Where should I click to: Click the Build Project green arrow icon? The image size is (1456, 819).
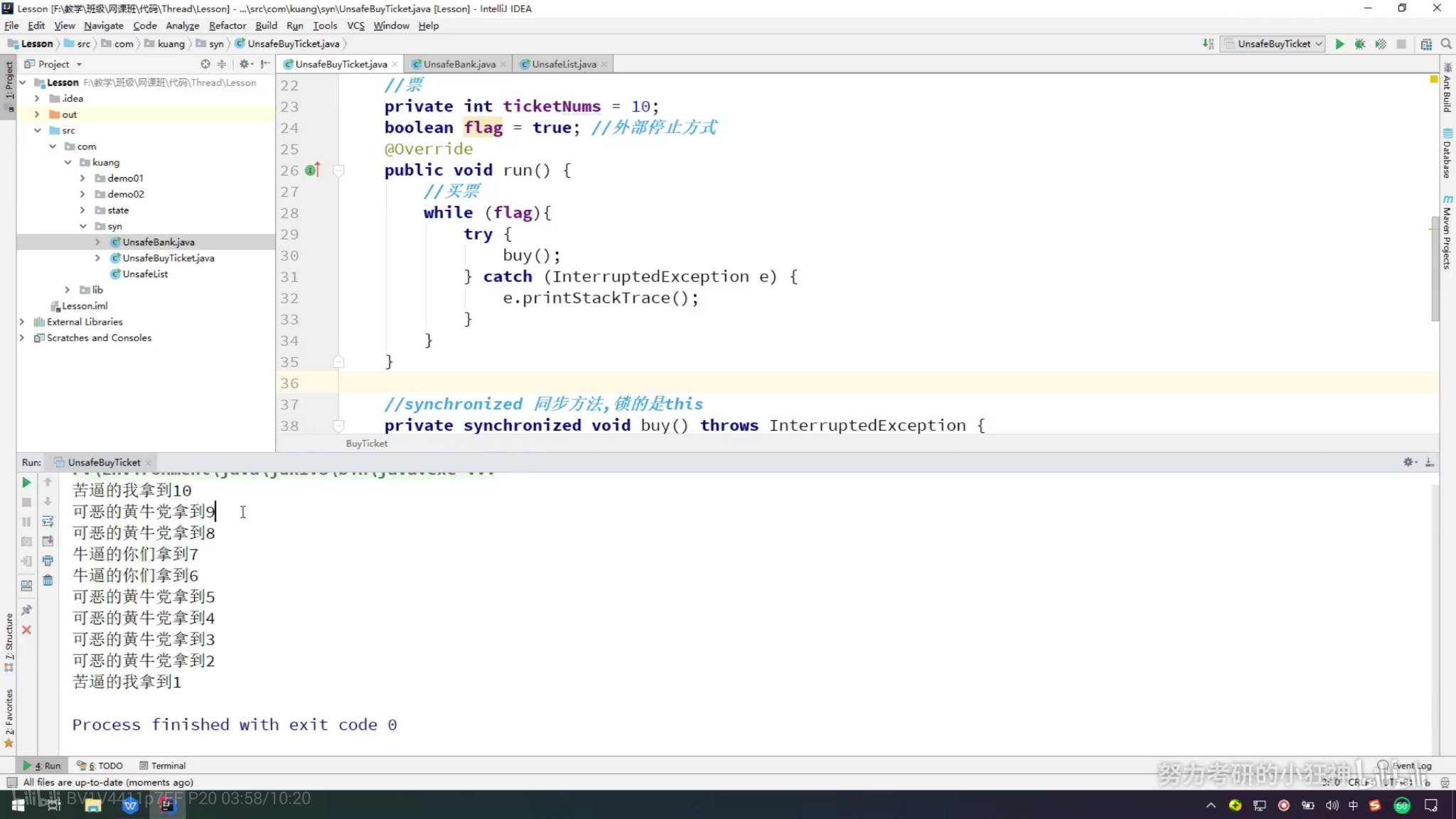(1208, 44)
